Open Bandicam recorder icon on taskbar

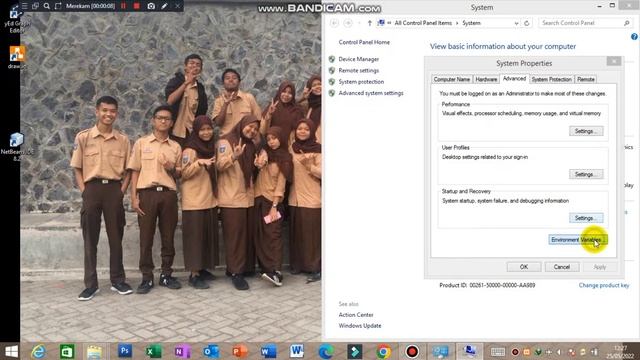pos(412,351)
